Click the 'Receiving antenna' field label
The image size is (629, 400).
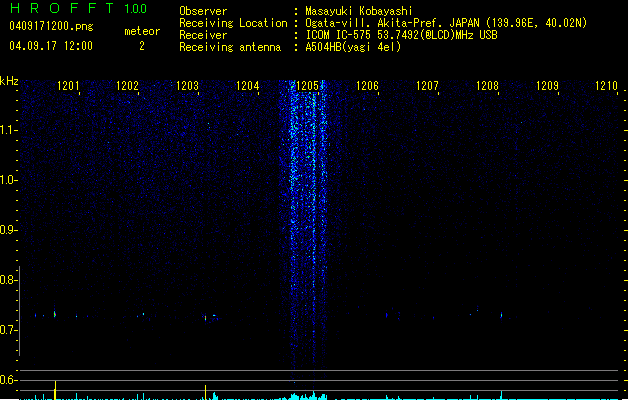tap(230, 47)
